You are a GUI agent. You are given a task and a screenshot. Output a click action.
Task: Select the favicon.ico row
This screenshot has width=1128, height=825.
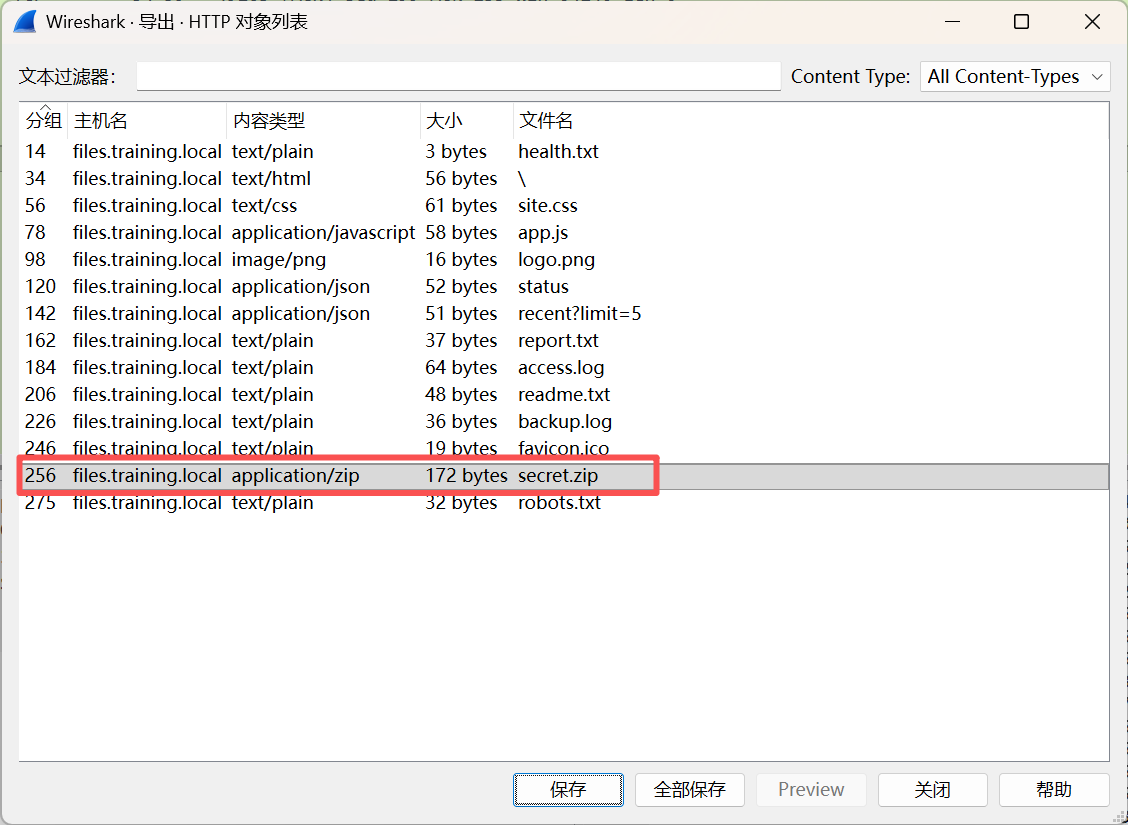click(564, 448)
